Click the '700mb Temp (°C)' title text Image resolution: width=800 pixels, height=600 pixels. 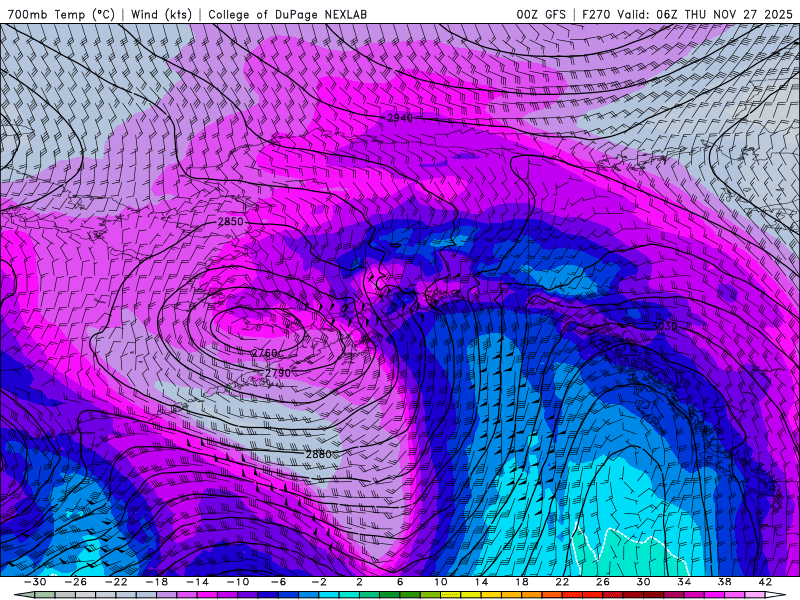pyautogui.click(x=61, y=14)
